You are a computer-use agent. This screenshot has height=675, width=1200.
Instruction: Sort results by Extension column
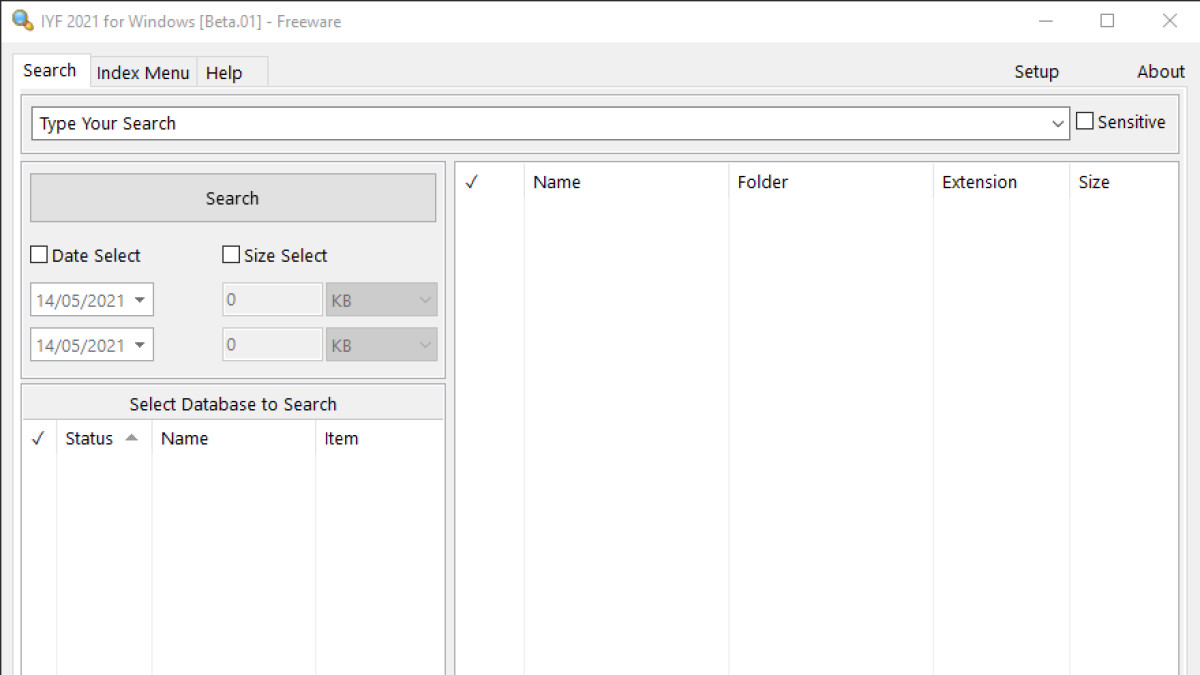979,182
